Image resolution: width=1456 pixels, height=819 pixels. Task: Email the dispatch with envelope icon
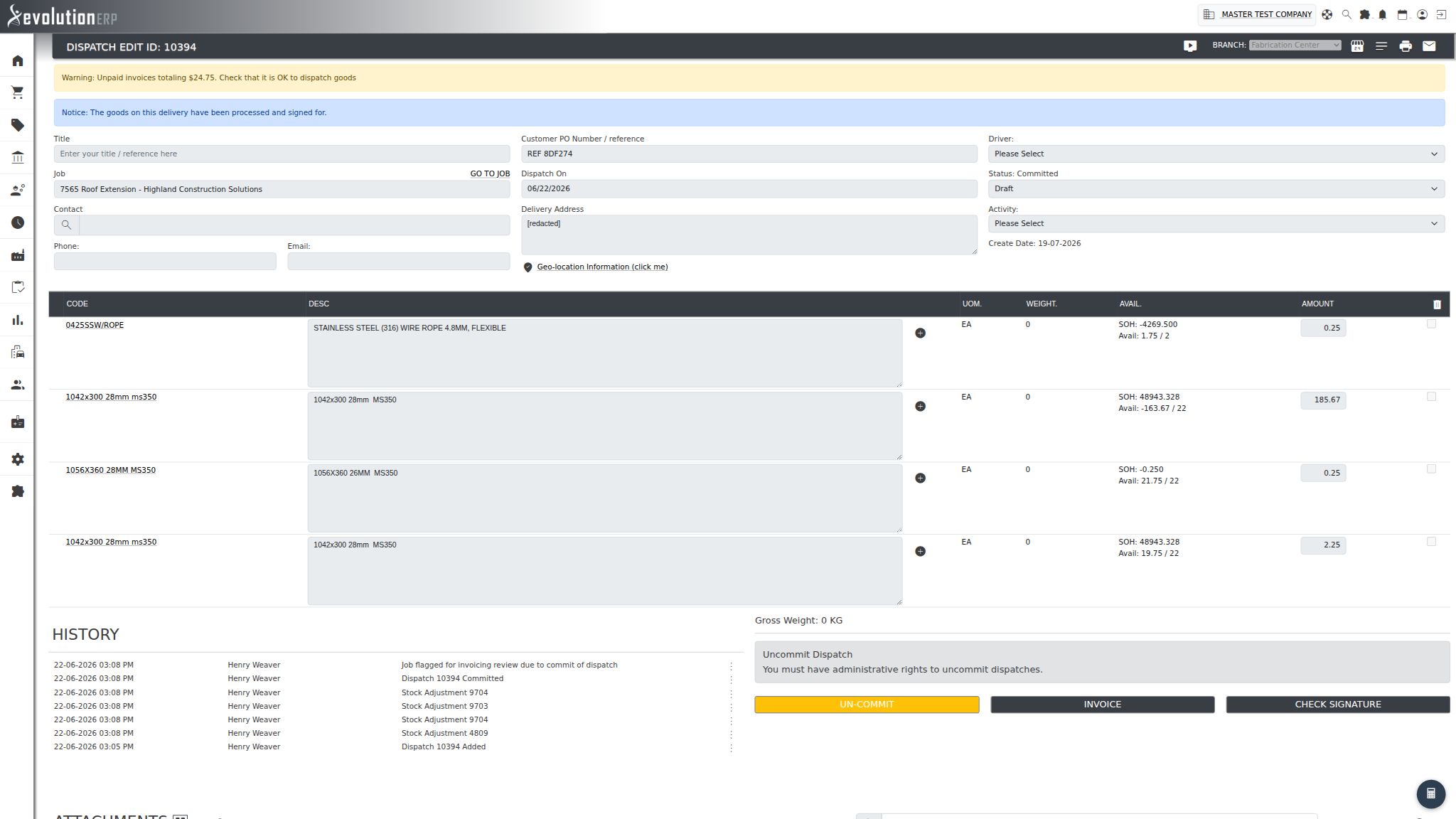[x=1429, y=46]
